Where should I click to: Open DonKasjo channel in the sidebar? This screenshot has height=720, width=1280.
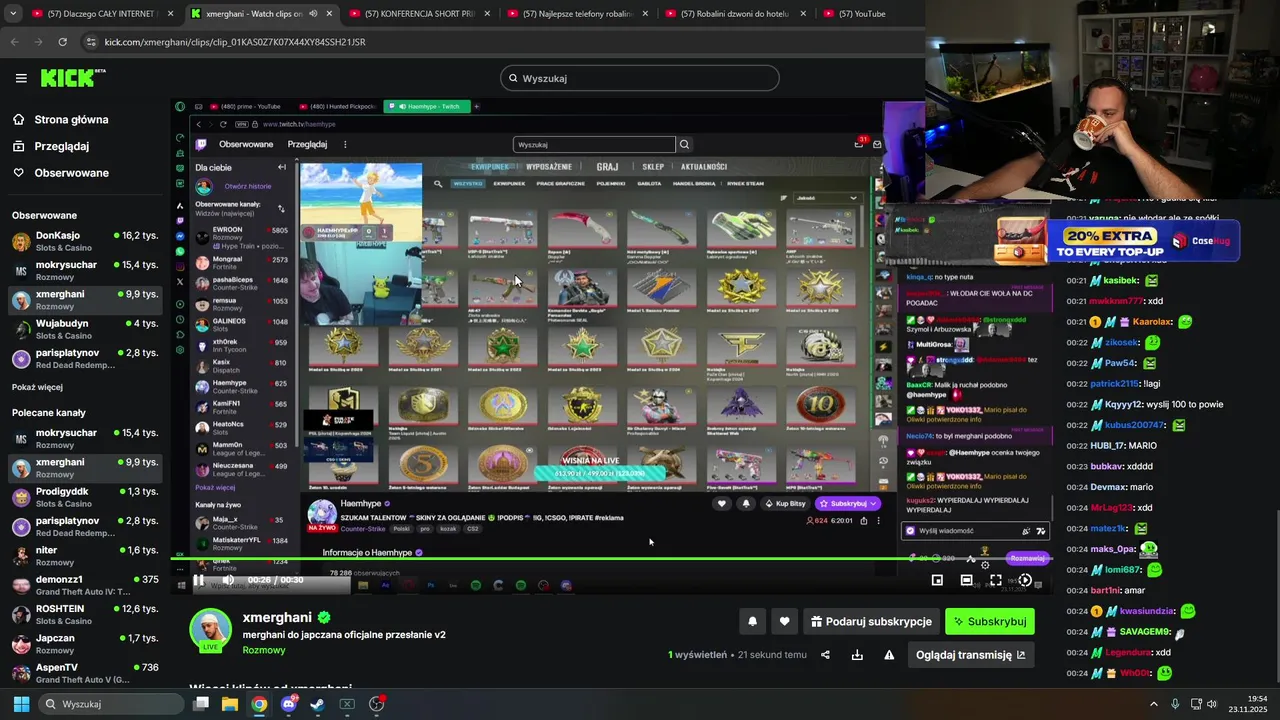pyautogui.click(x=85, y=241)
